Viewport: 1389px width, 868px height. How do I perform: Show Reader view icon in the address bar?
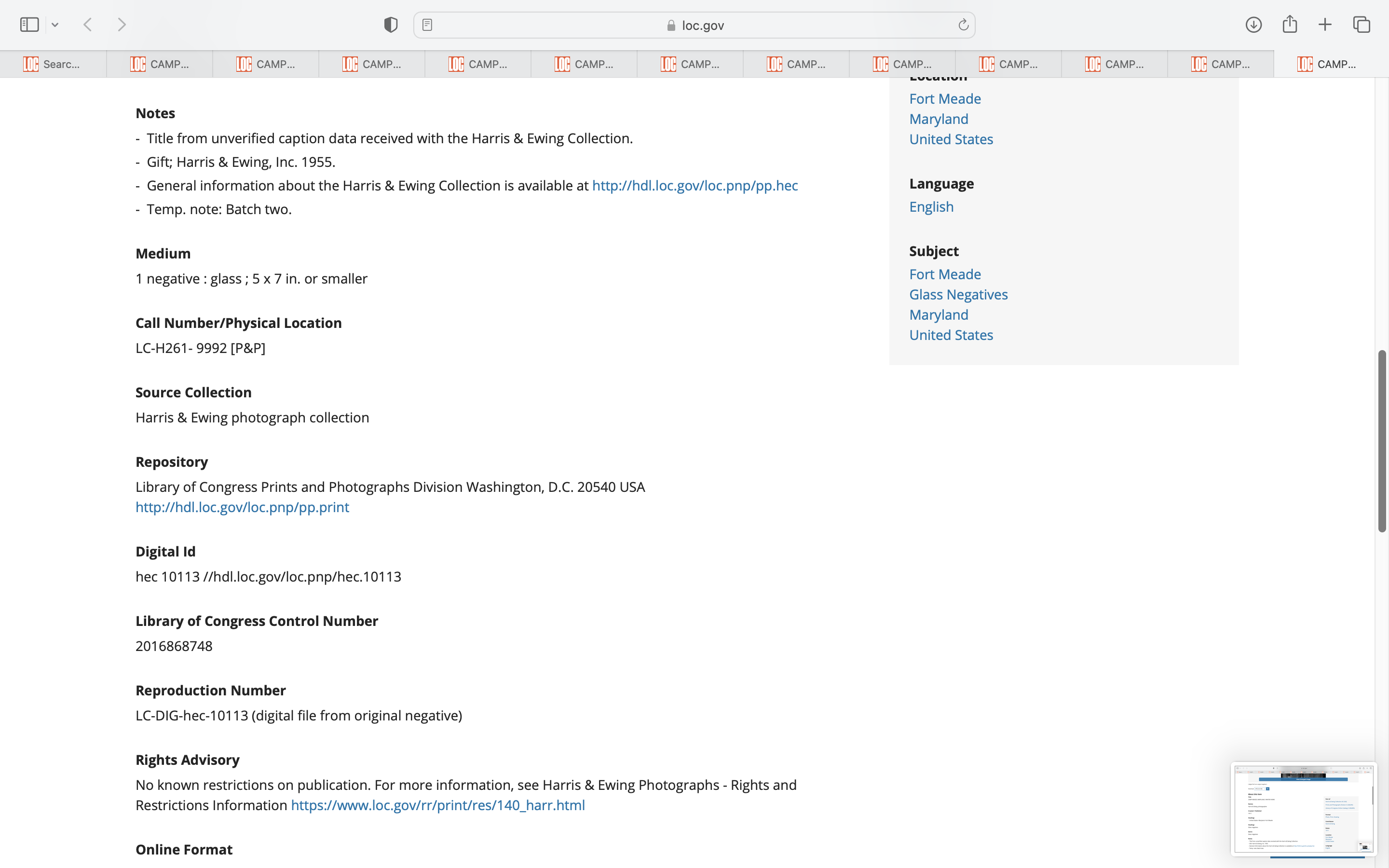(427, 25)
